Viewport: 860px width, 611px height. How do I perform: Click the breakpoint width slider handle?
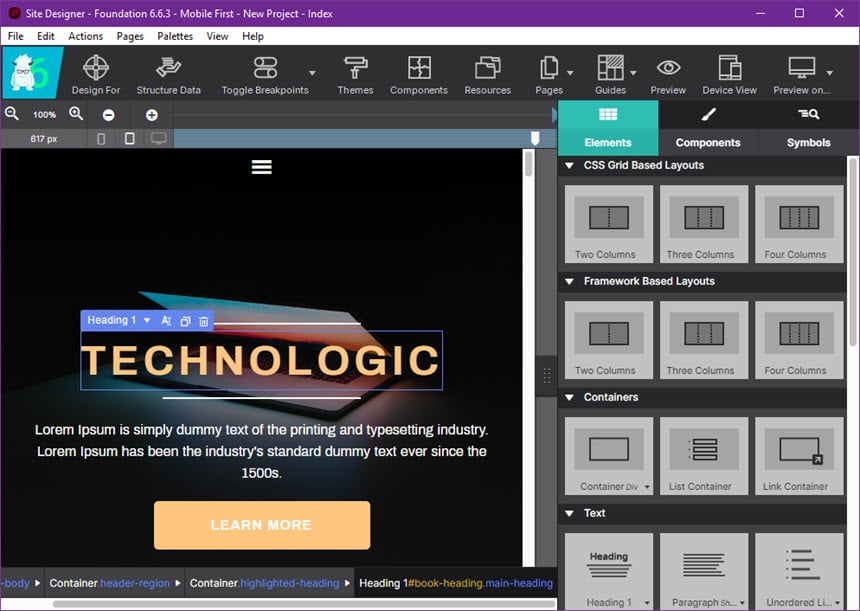tap(535, 138)
